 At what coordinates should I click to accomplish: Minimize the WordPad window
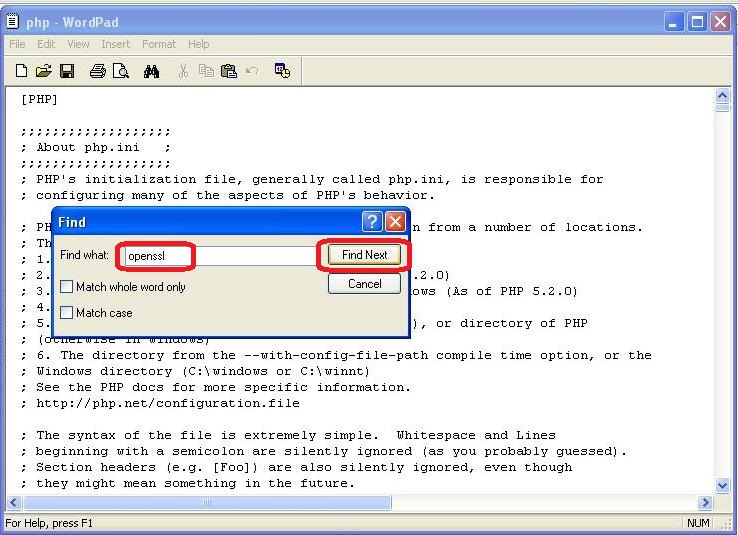tap(674, 22)
